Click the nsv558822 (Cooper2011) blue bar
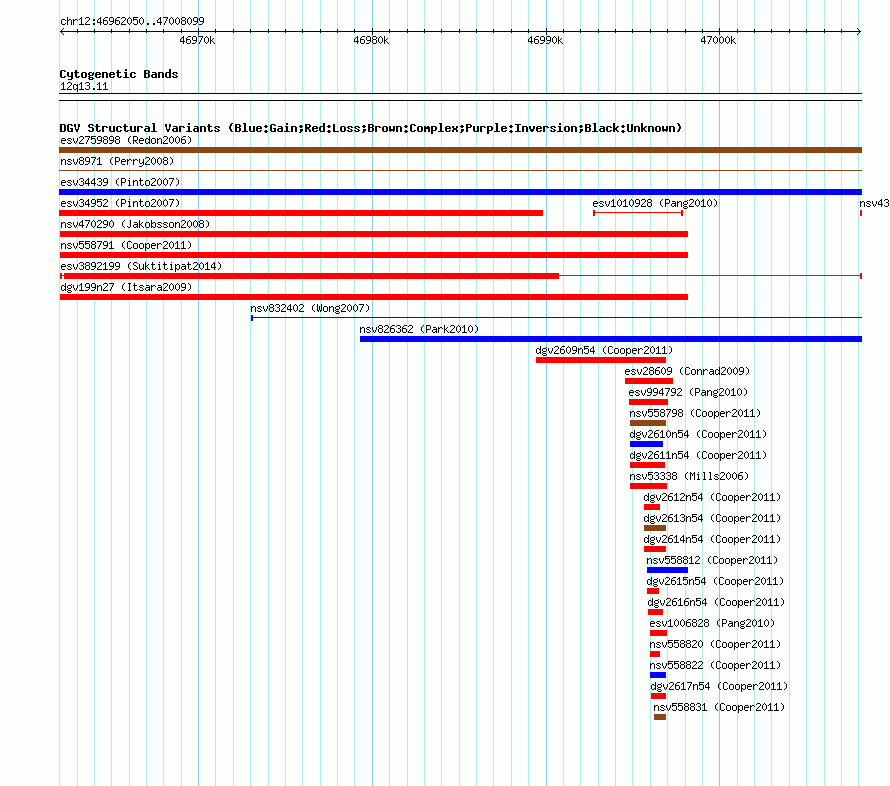 (x=658, y=675)
